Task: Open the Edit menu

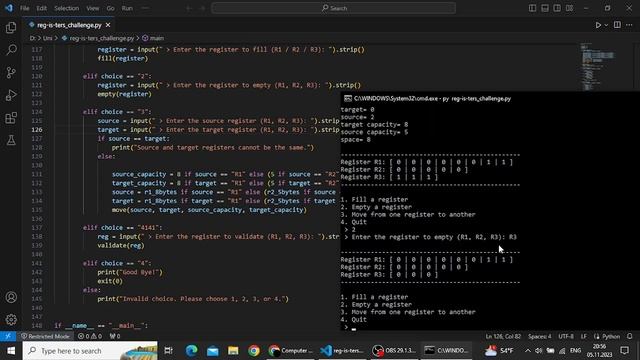Action: [x=41, y=8]
